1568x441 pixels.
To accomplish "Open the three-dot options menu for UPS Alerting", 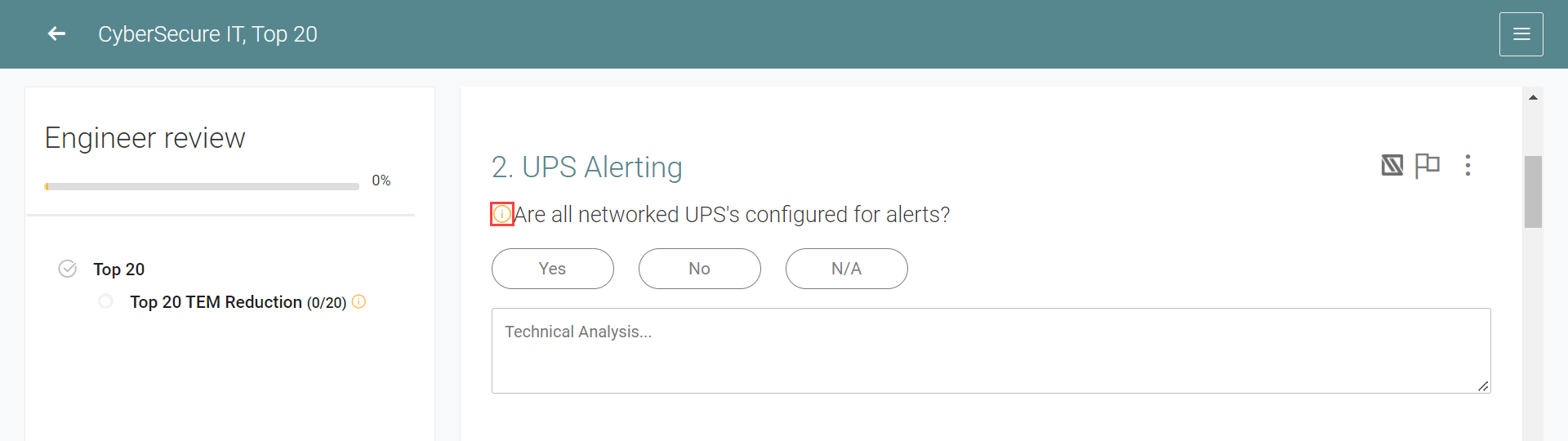I will click(x=1468, y=166).
